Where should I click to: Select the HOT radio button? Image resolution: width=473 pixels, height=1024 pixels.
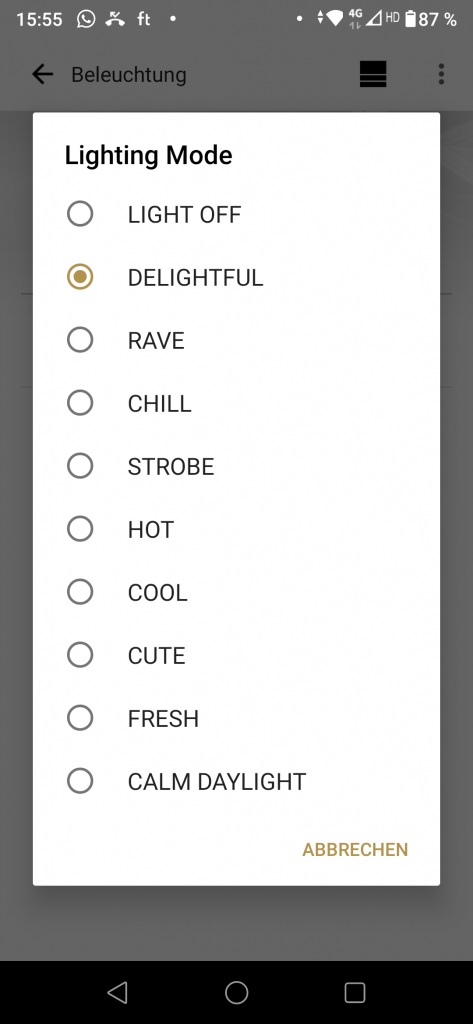236,529
